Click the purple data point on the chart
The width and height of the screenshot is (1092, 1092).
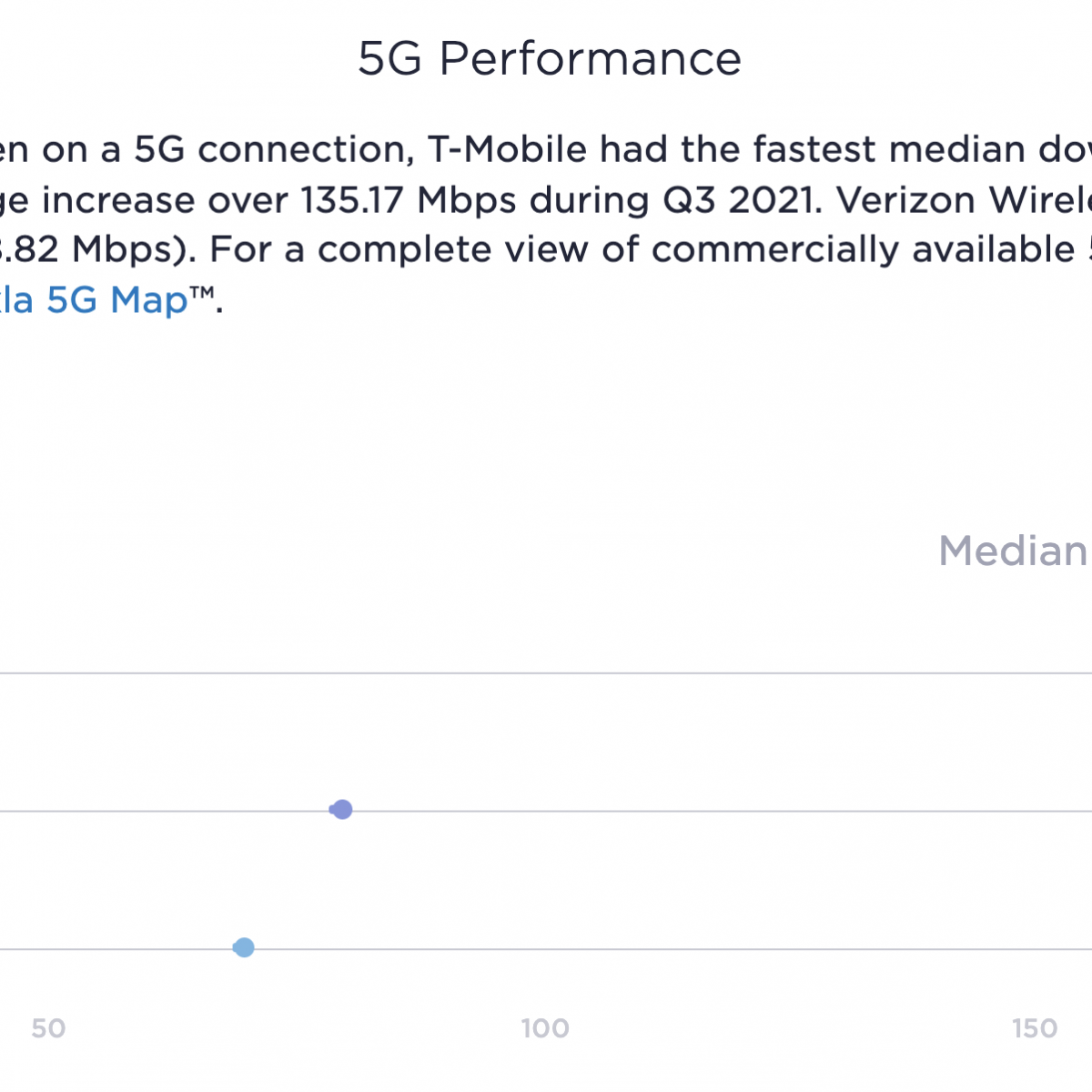point(341,809)
